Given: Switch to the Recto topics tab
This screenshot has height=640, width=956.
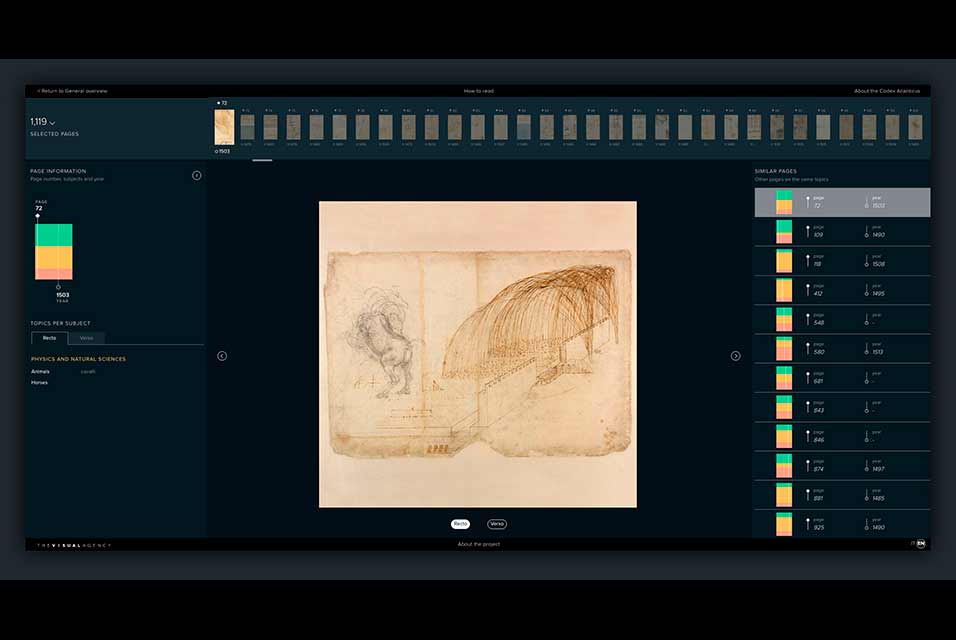Looking at the screenshot, I should pyautogui.click(x=49, y=338).
